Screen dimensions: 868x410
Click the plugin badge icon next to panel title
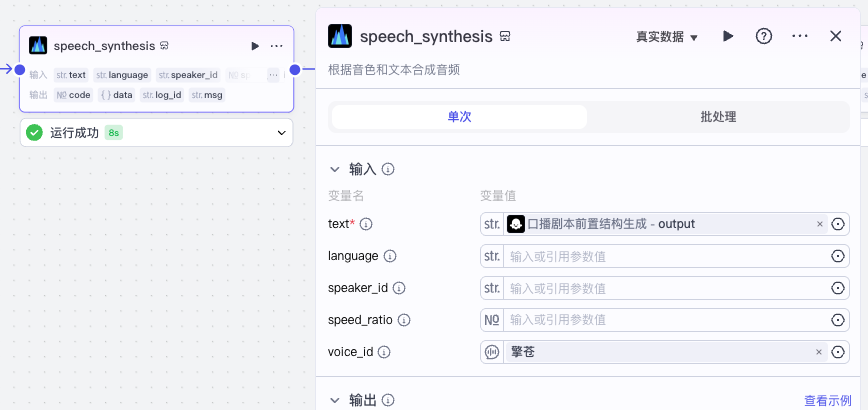tap(505, 37)
